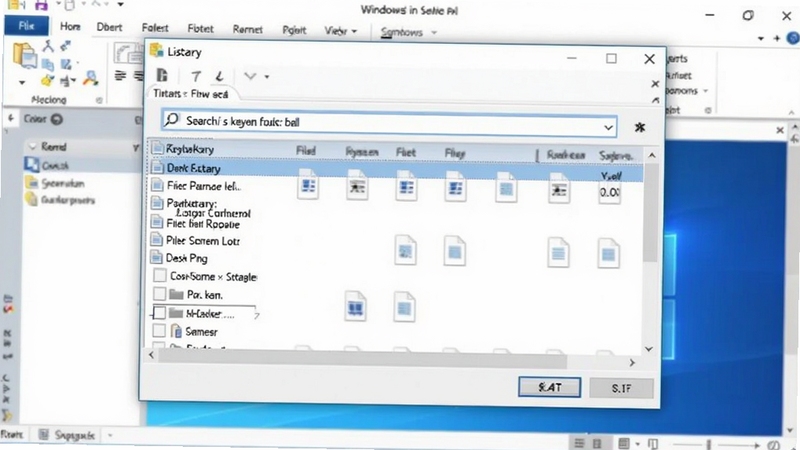
Task: Click the left-align lines icon in the ribbon
Action: [120, 76]
